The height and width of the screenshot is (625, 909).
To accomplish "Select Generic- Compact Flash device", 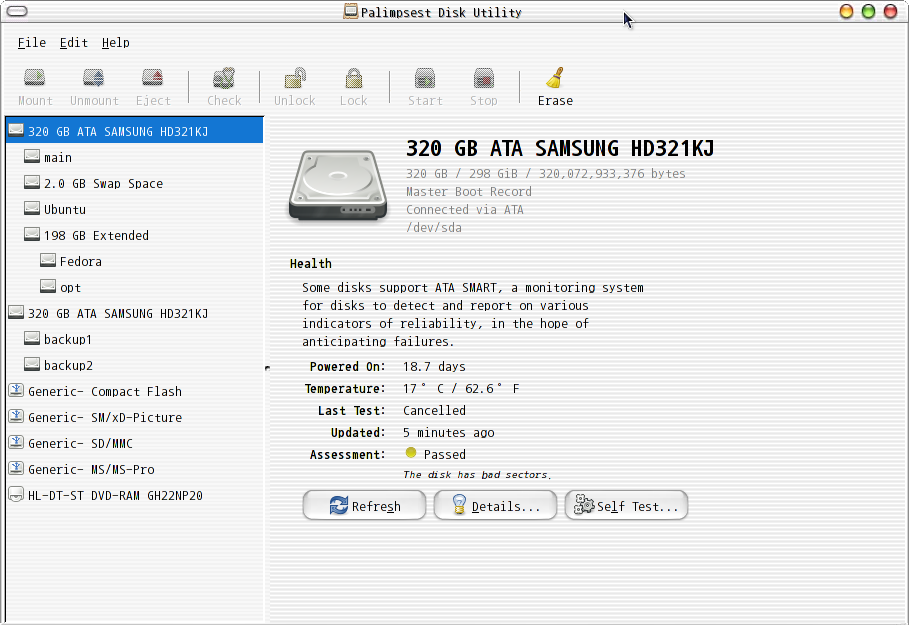I will (x=134, y=391).
